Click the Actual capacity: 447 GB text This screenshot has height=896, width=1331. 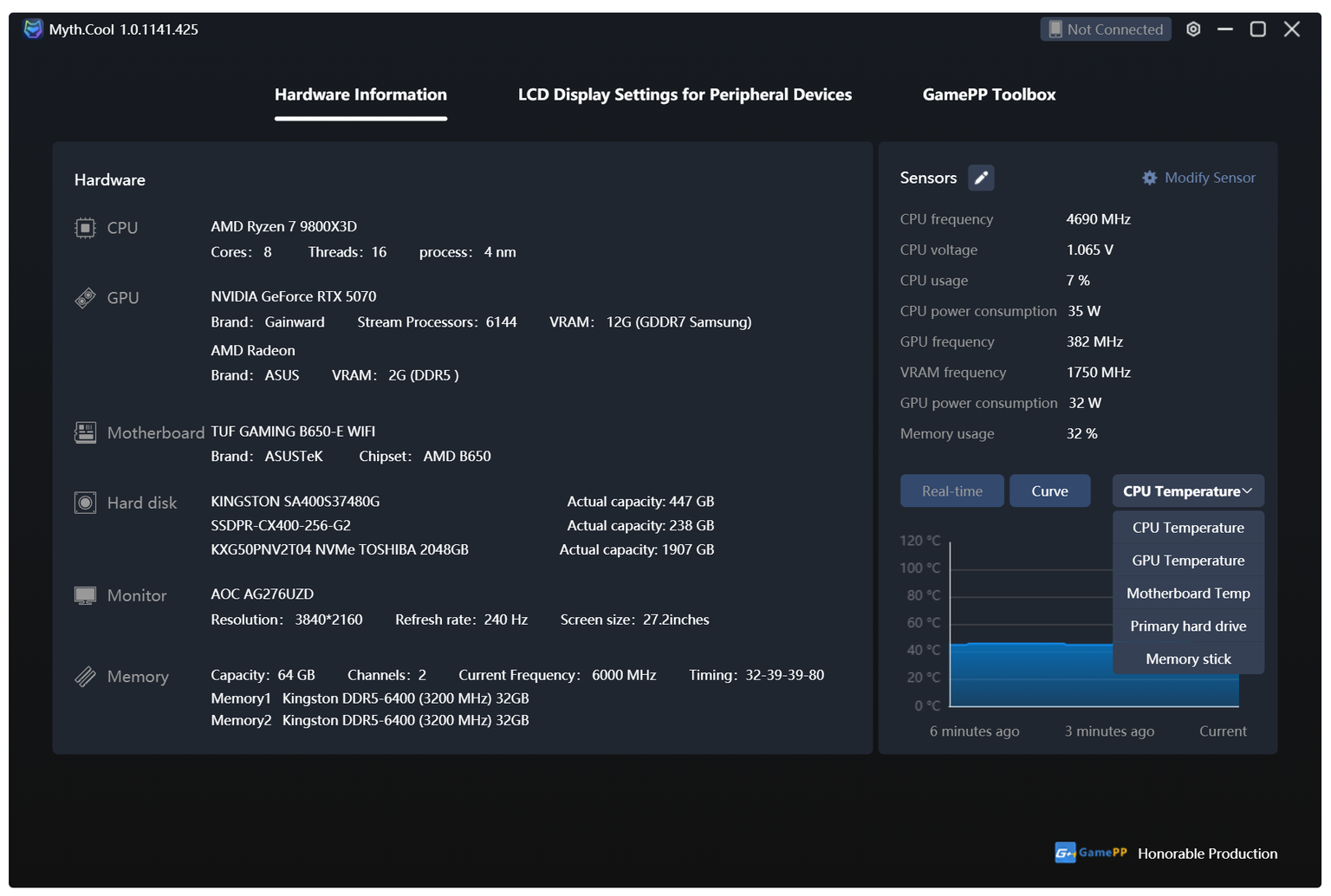tap(640, 501)
